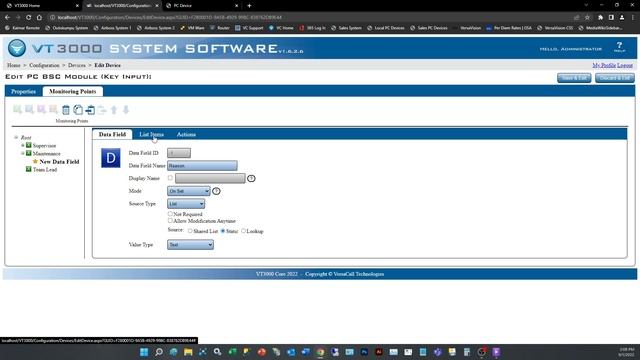This screenshot has width=640, height=360.
Task: Click the Data Field Name input
Action: pos(202,166)
